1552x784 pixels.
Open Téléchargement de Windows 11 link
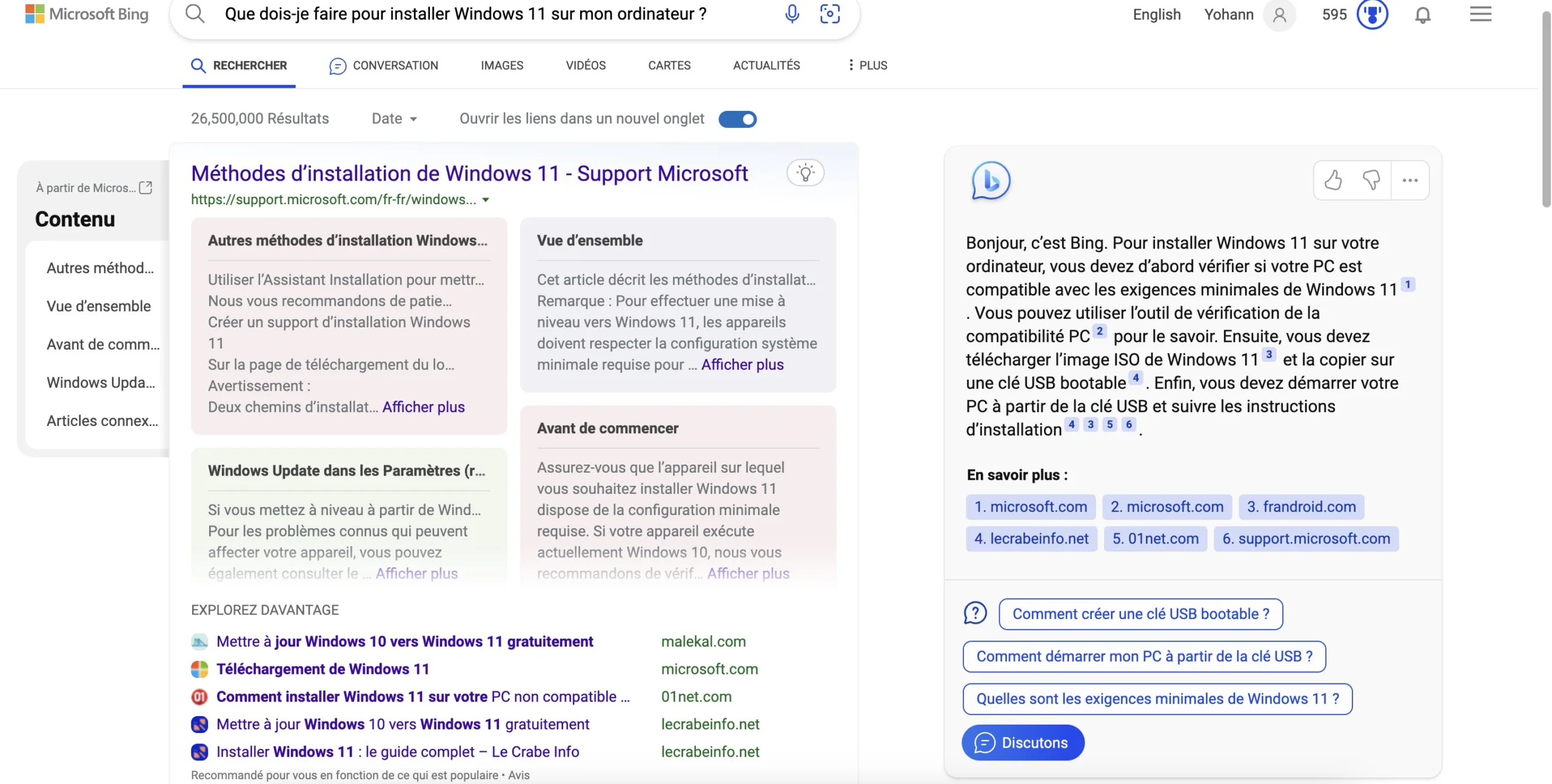pyautogui.click(x=323, y=668)
